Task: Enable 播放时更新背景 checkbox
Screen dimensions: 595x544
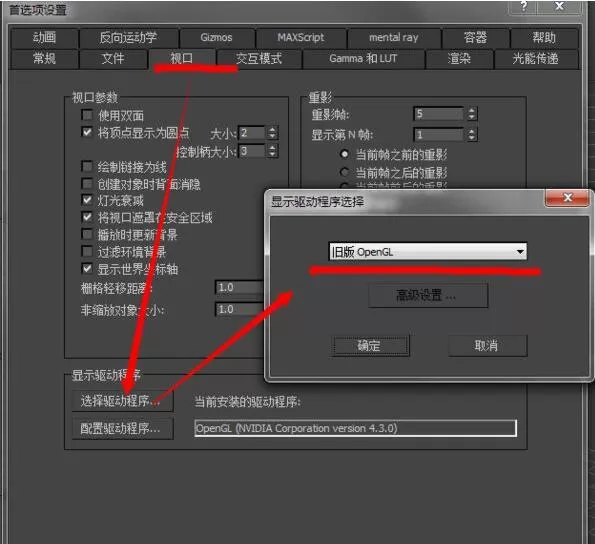Action: (87, 234)
